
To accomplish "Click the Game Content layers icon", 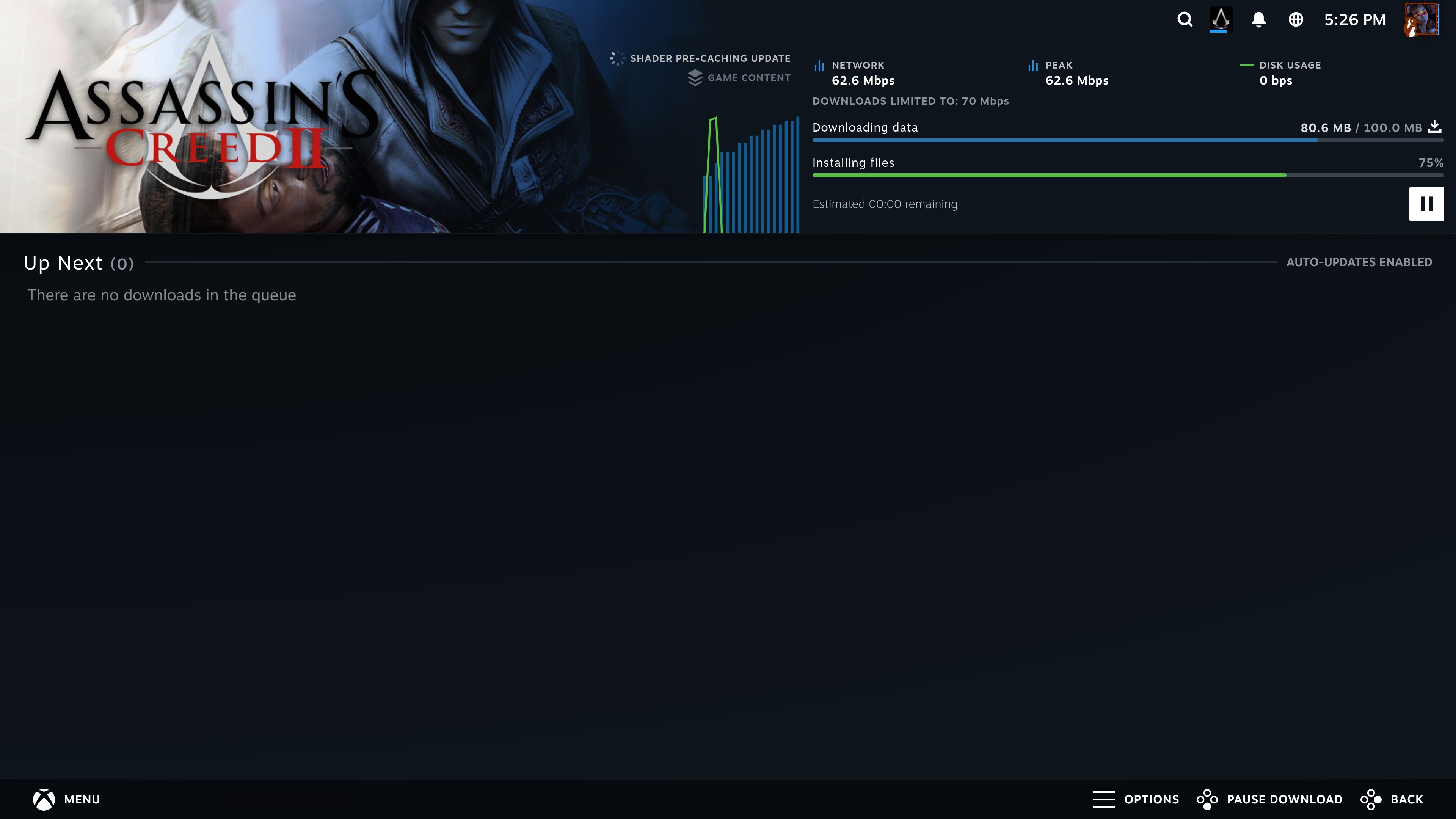I will [x=695, y=78].
